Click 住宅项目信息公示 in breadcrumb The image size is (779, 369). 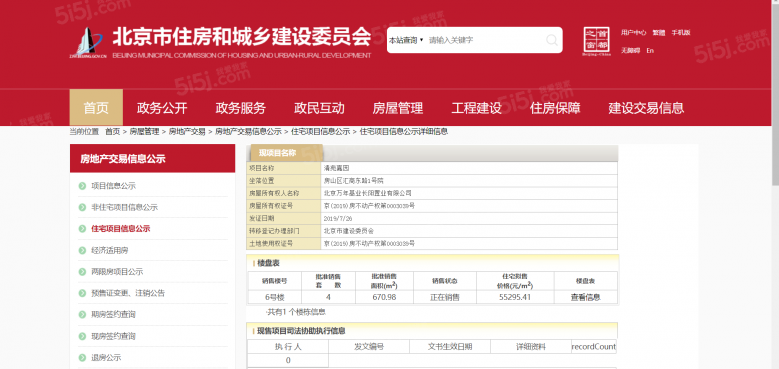[320, 132]
